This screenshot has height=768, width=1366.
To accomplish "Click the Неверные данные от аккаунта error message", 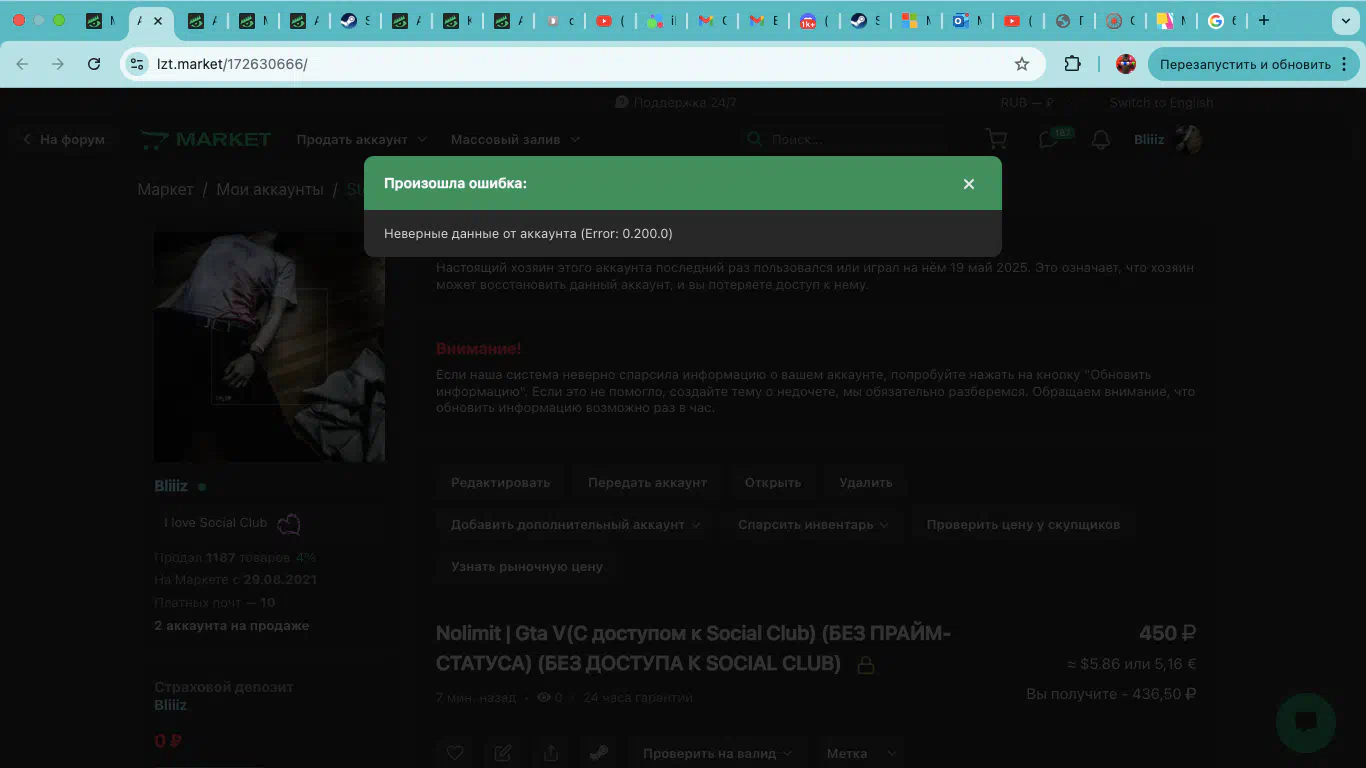I will tap(528, 233).
